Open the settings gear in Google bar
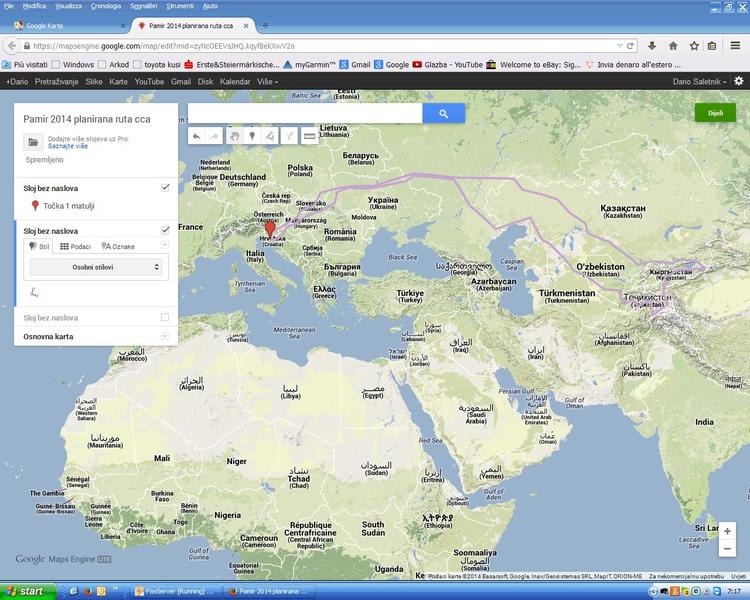This screenshot has width=750, height=600. [x=738, y=81]
